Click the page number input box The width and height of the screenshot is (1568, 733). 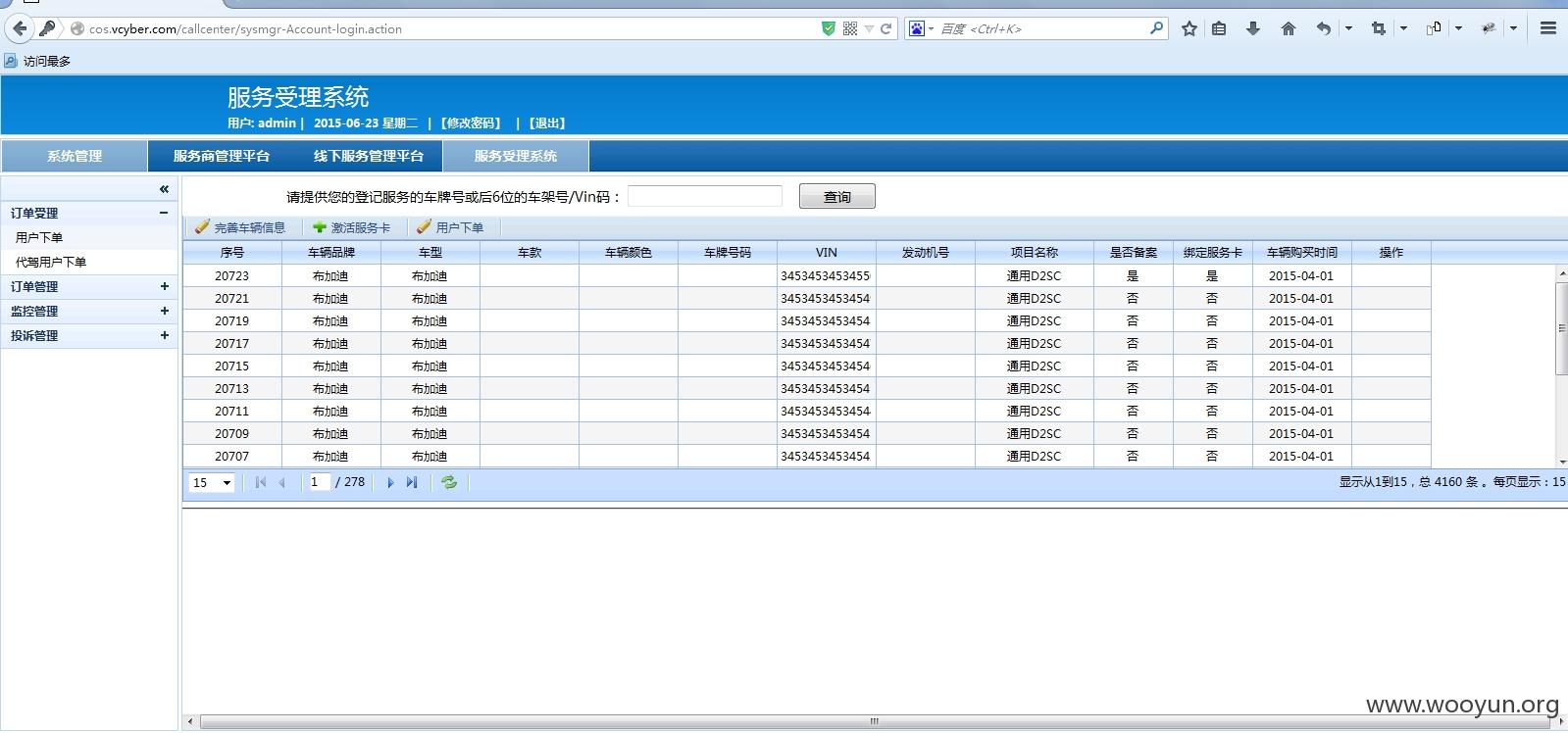click(319, 482)
